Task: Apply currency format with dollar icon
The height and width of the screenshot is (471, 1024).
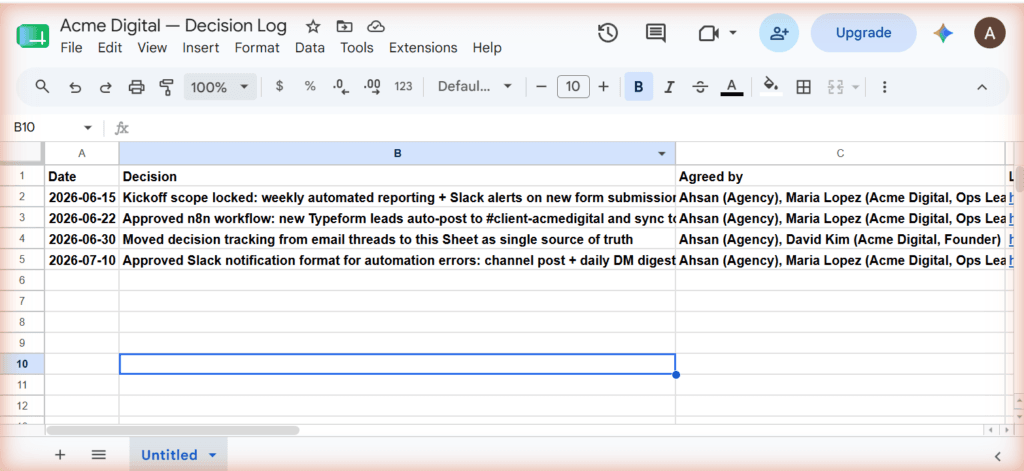Action: click(x=280, y=86)
